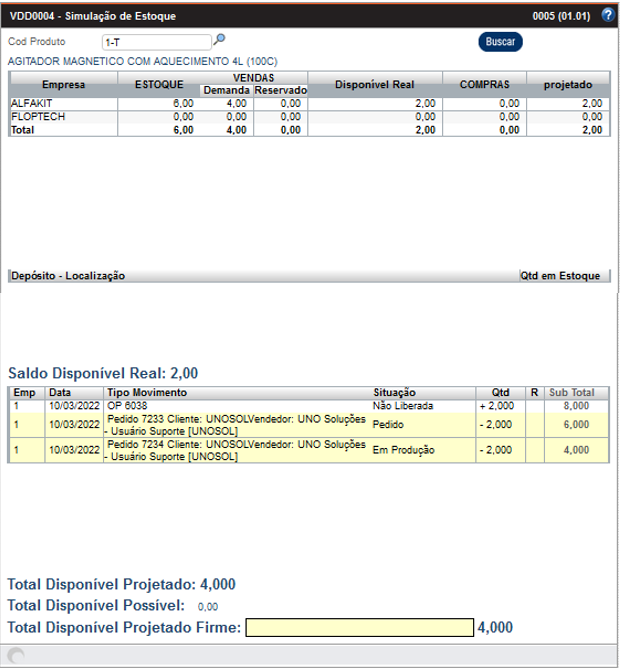Click the spinner icon in the bottom status bar
621x670 pixels.
tap(14, 655)
